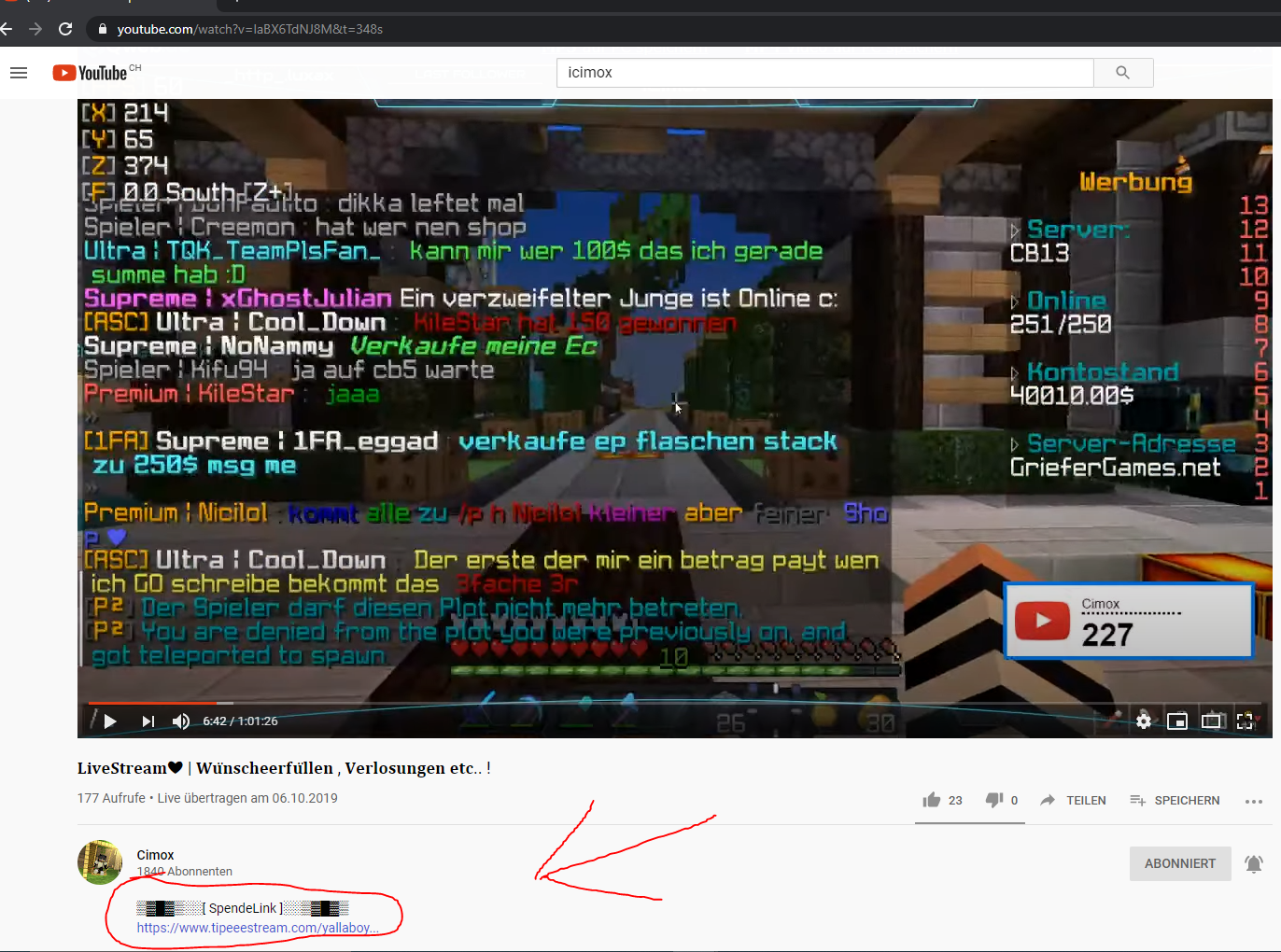Like the video with thumbs up

point(942,800)
